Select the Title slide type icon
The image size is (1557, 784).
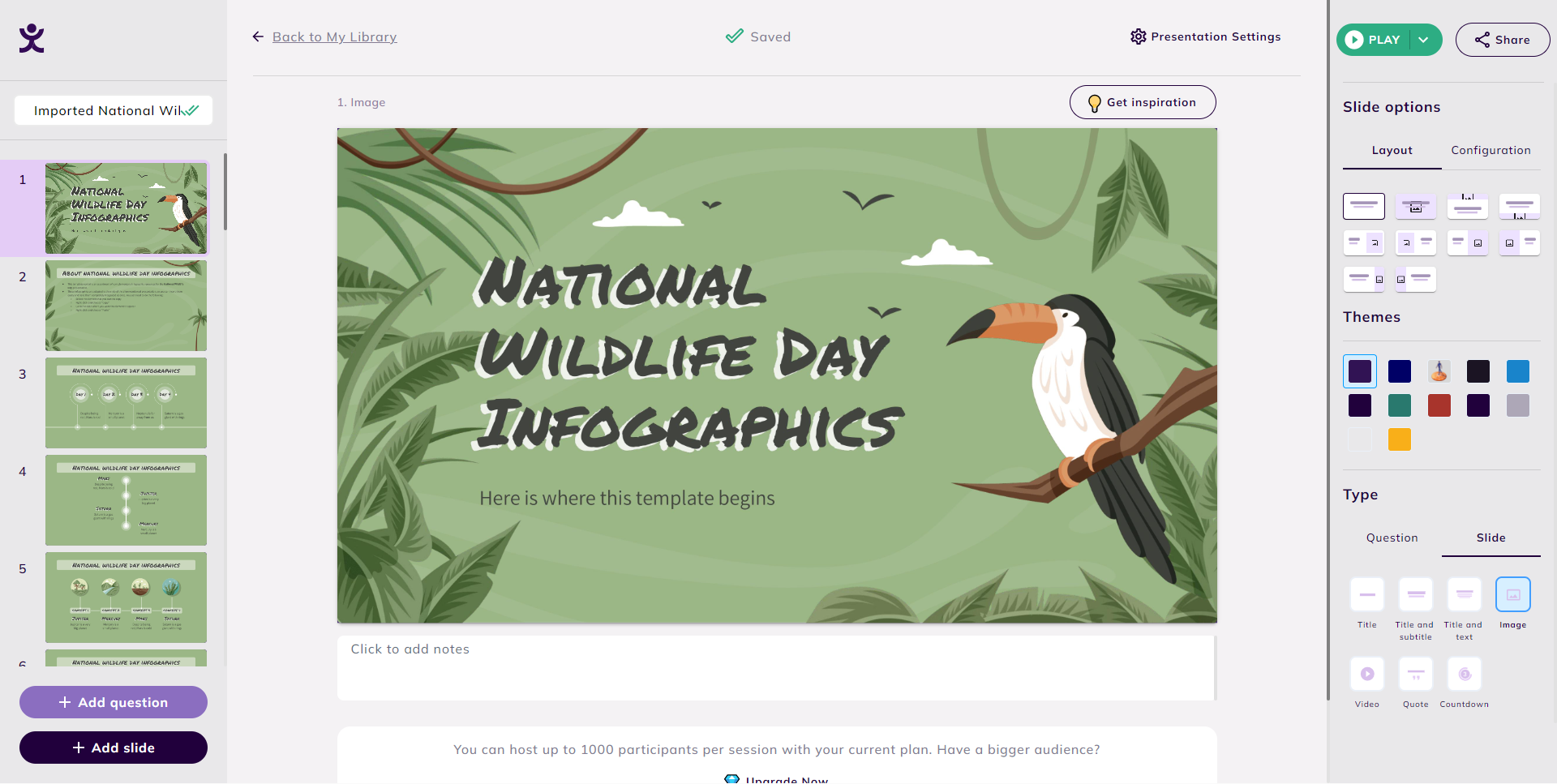point(1367,594)
